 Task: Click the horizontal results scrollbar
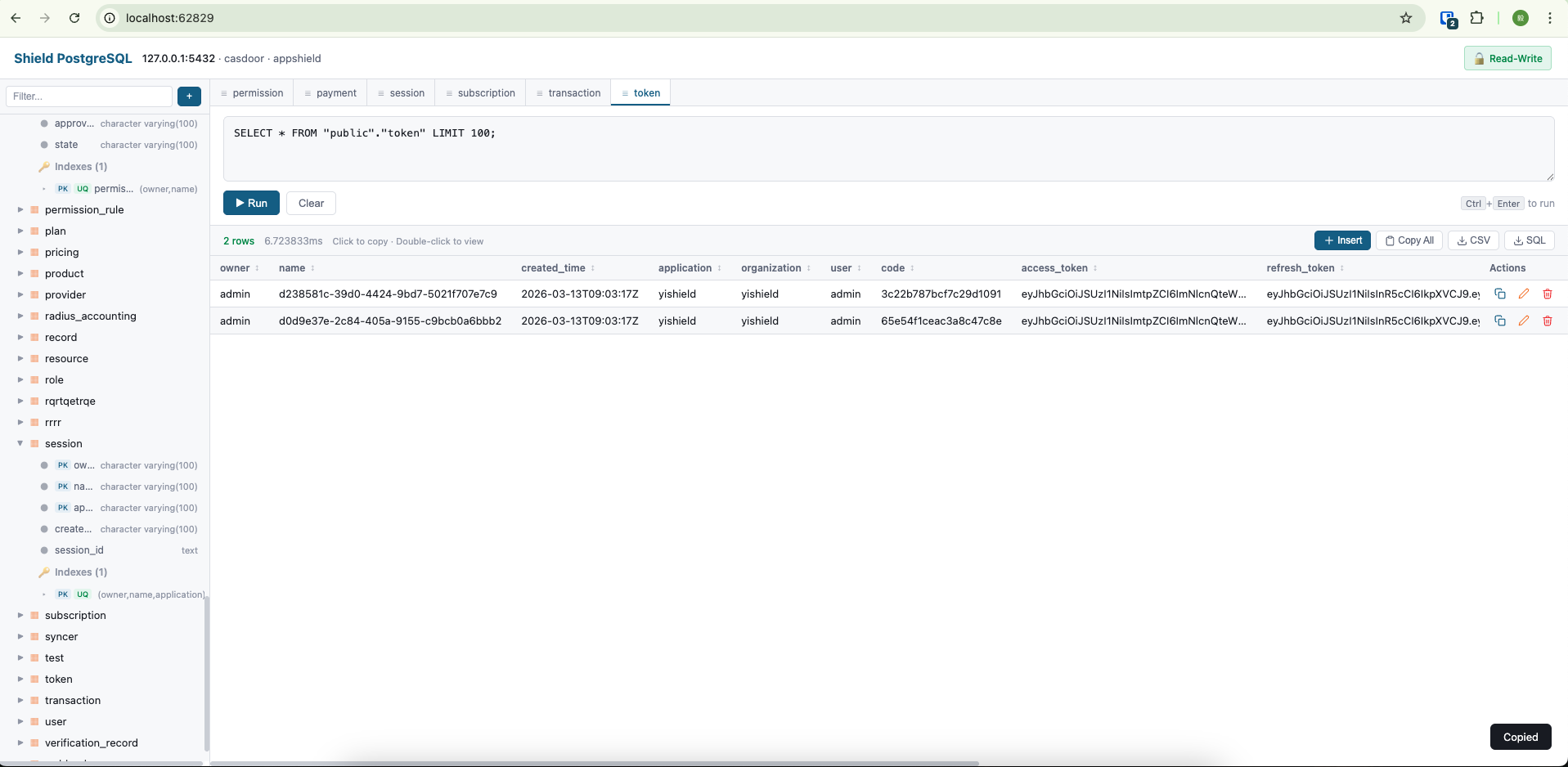595,764
